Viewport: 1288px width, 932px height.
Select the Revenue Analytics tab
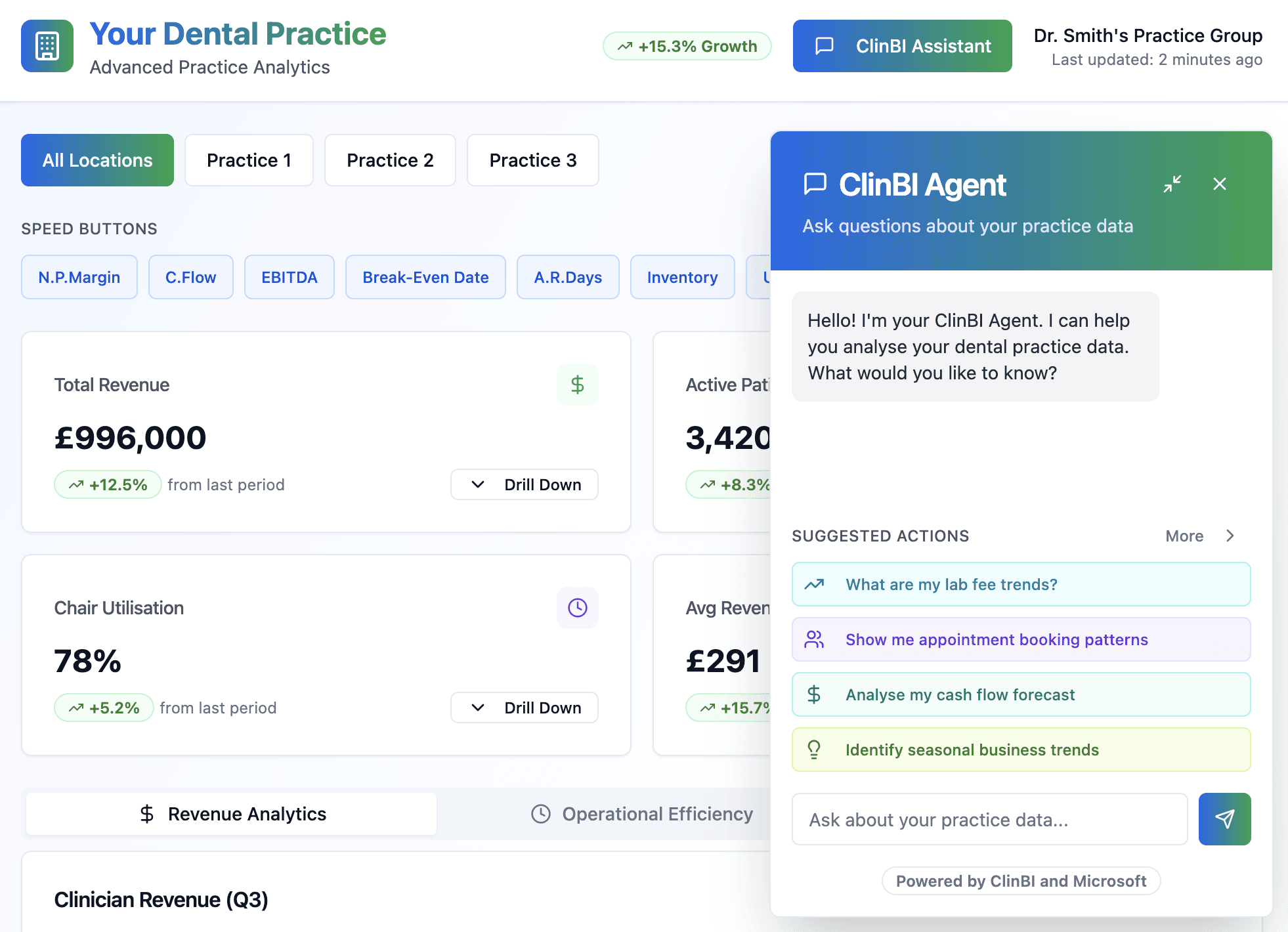[232, 814]
